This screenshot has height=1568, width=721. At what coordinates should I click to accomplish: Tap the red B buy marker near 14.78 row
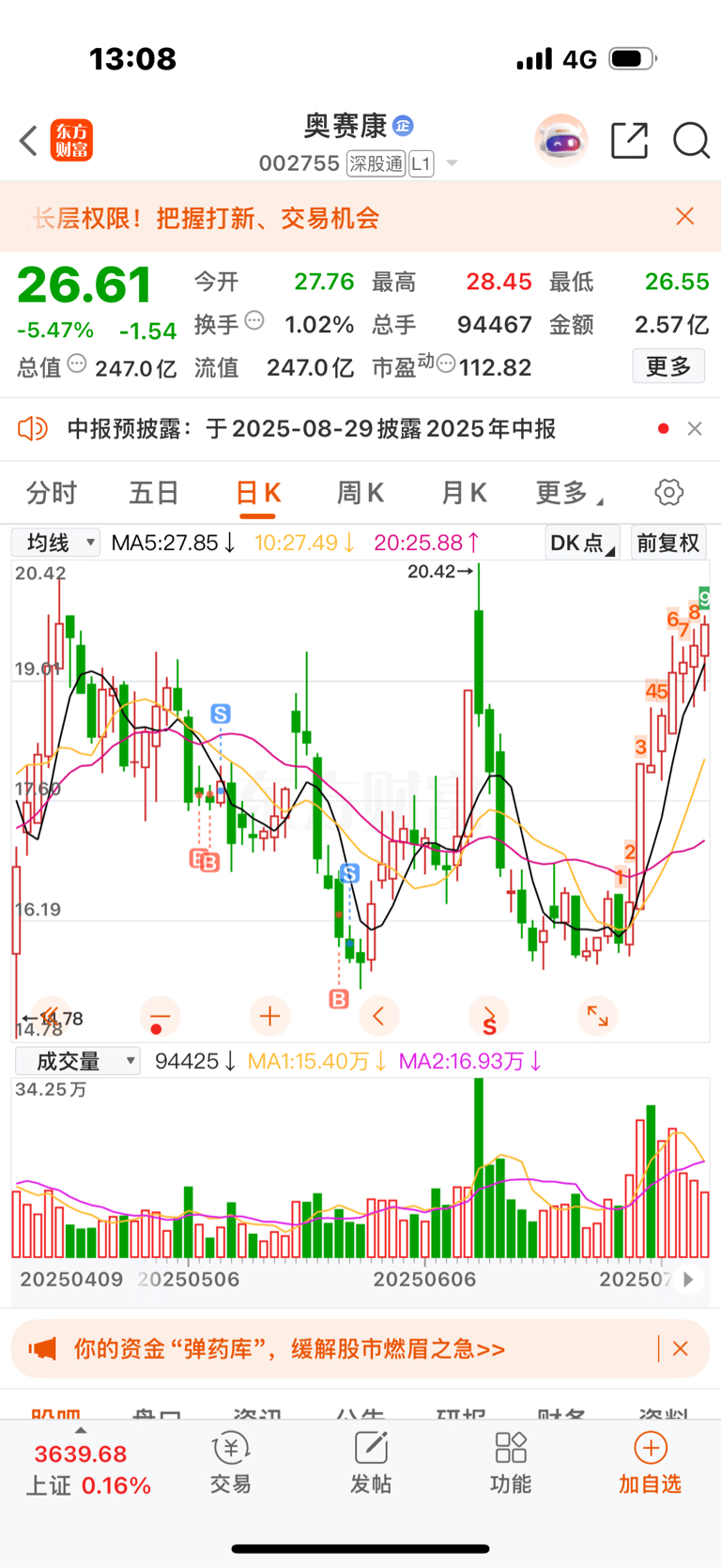click(339, 999)
